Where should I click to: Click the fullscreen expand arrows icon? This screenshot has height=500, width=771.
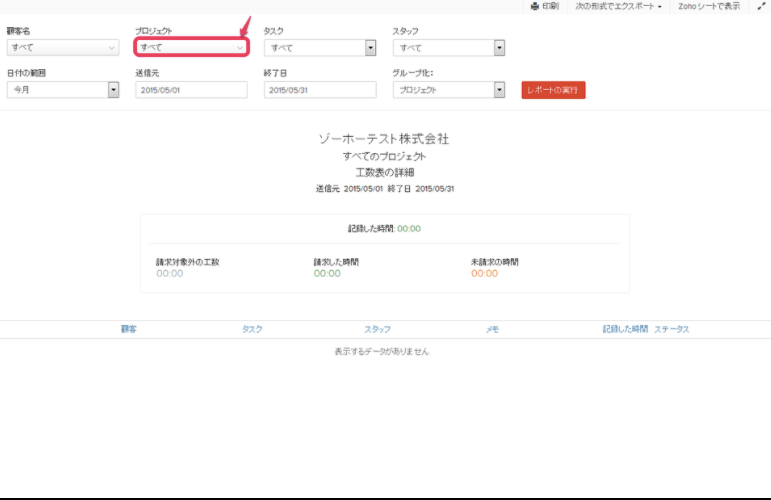point(761,6)
